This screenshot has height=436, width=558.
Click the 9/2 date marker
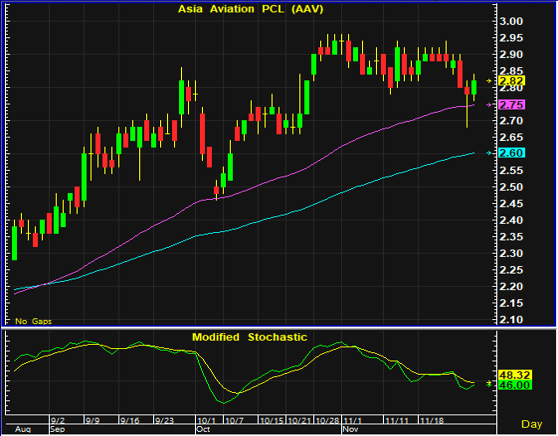click(58, 420)
